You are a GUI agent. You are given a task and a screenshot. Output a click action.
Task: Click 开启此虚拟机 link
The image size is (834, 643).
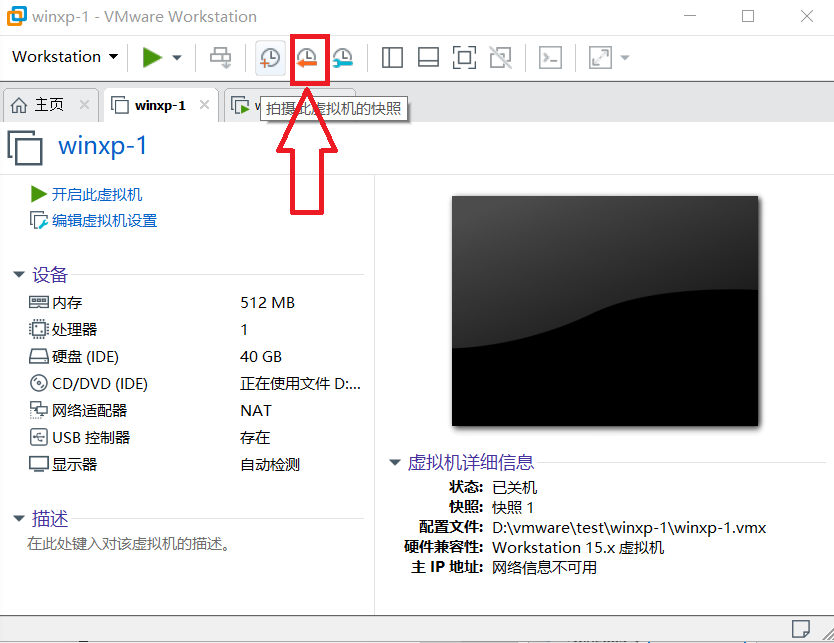[x=97, y=195]
